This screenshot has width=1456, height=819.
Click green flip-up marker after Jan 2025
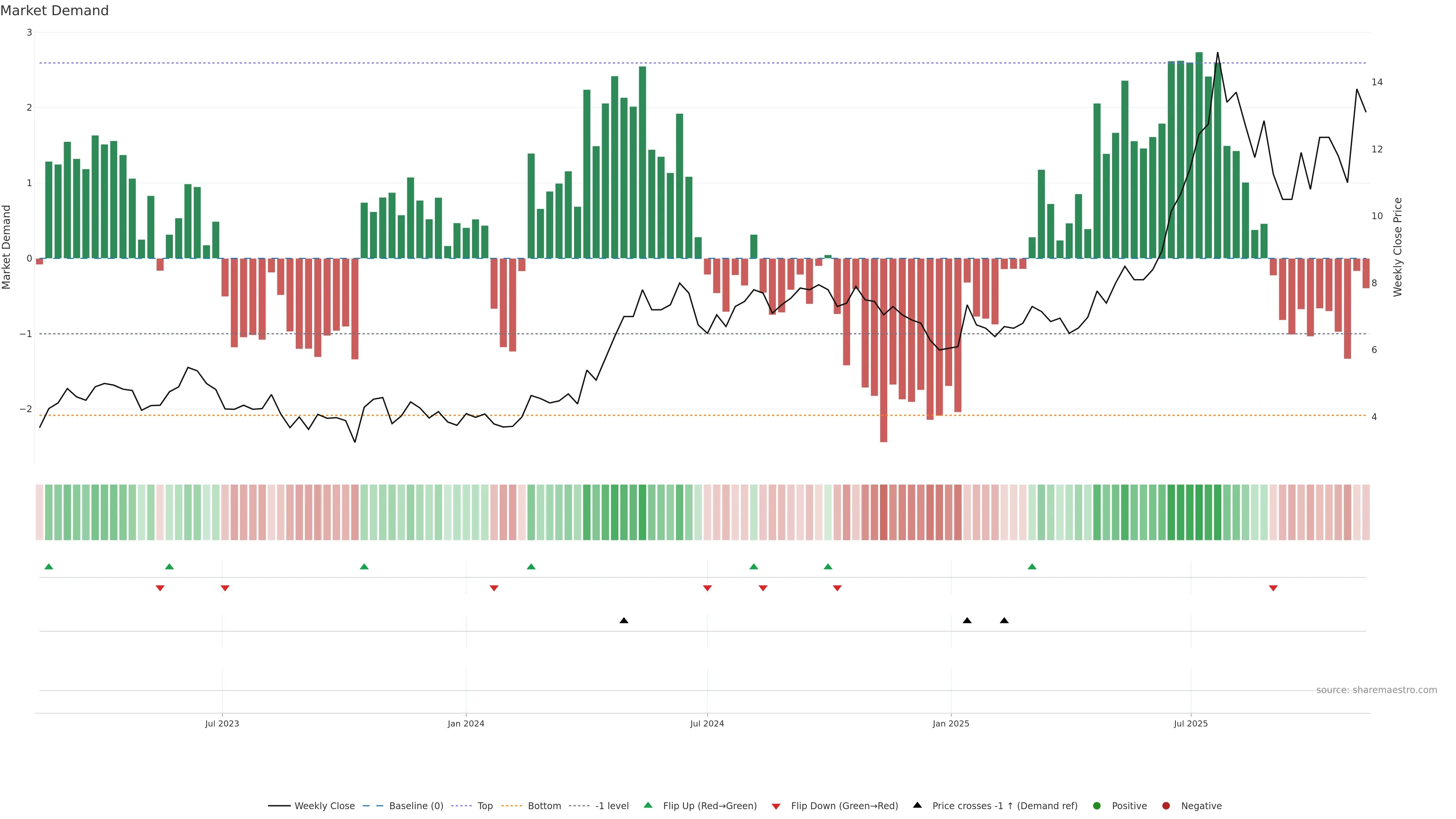pyautogui.click(x=1032, y=567)
